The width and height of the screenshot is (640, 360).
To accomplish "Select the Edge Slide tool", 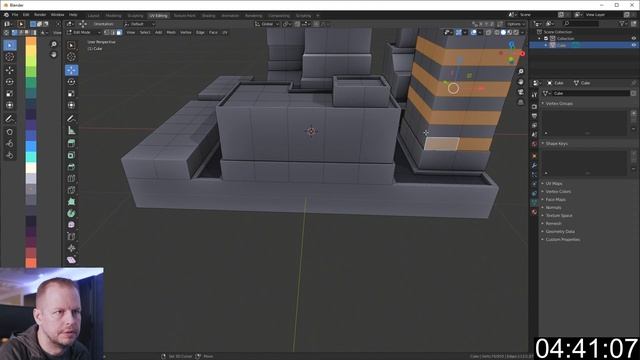I will coord(71,237).
